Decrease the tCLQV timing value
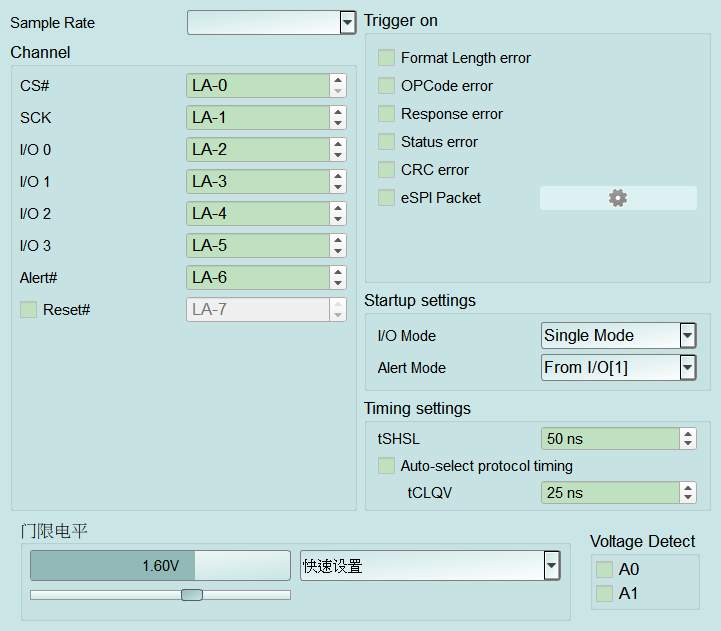 (688, 498)
